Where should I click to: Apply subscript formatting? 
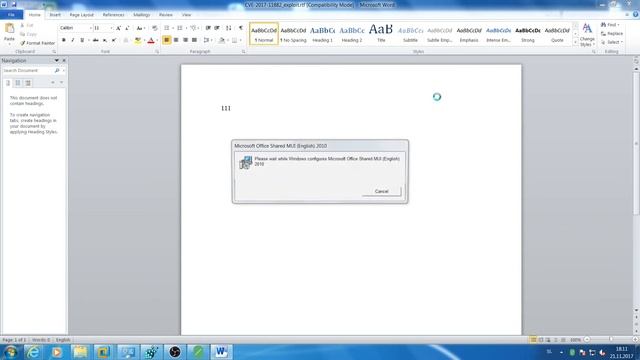pos(105,40)
